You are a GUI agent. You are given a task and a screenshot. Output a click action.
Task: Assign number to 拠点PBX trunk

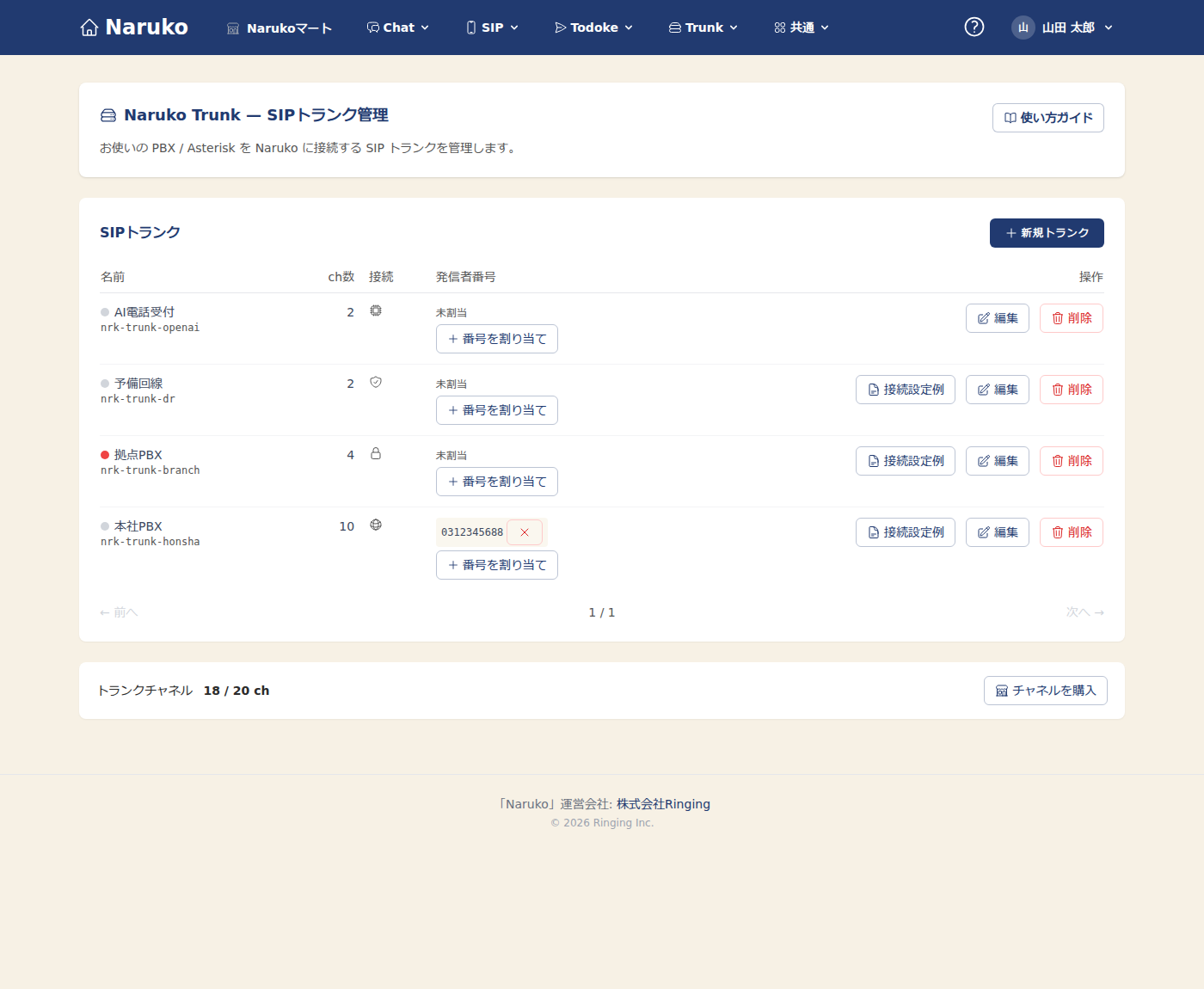point(497,482)
